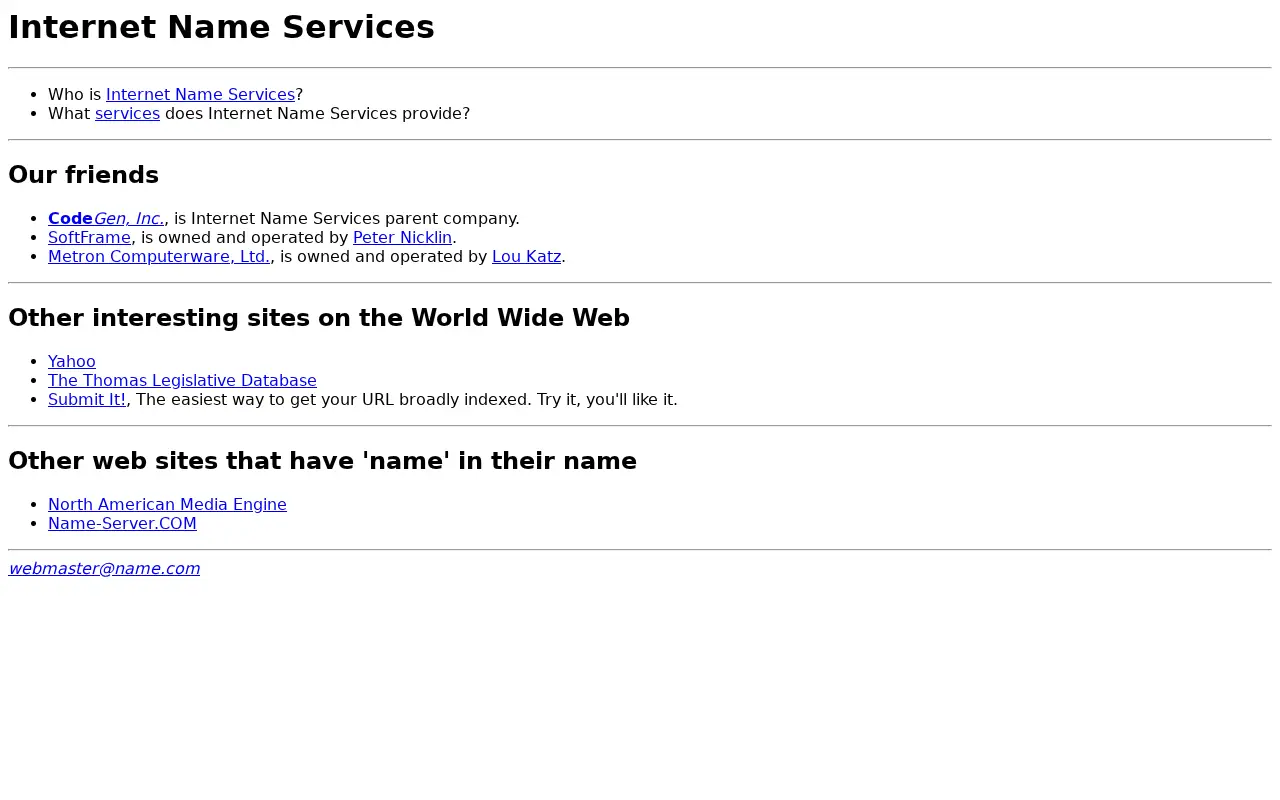Open the Internet Name Services link
The image size is (1280, 800).
tap(200, 95)
